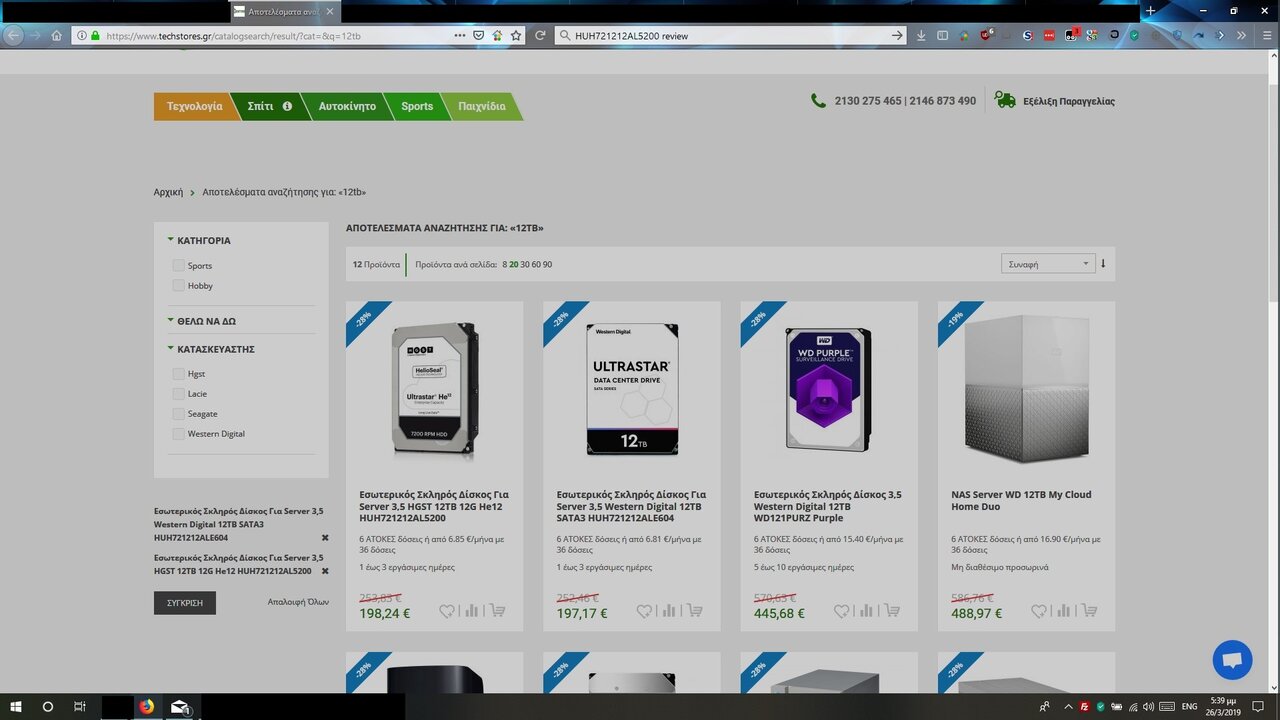
Task: Add Ultrastar HUH721212ALE604 drive to wishlist
Action: [x=644, y=611]
